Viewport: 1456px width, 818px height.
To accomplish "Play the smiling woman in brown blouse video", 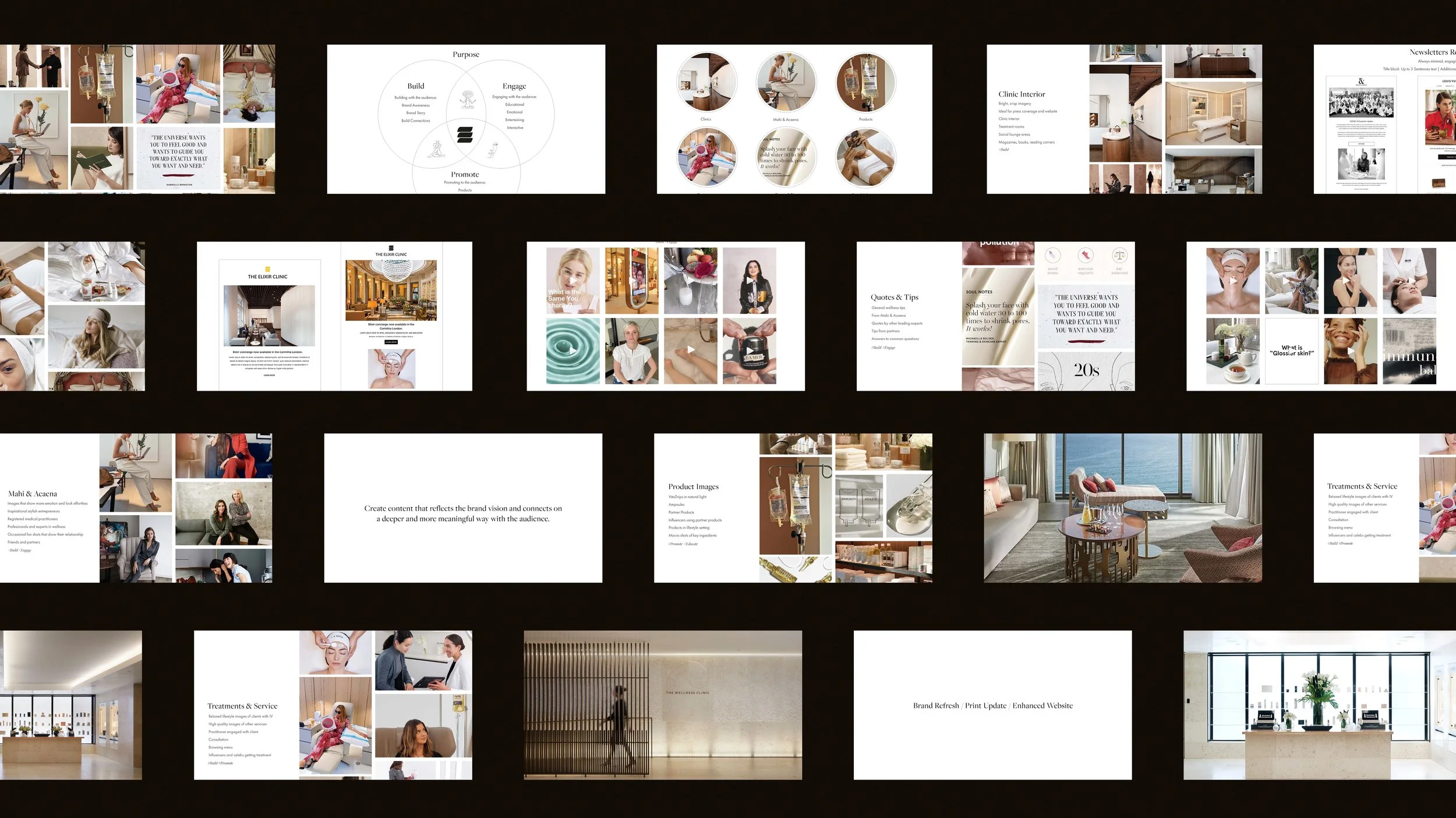I will pos(1351,350).
